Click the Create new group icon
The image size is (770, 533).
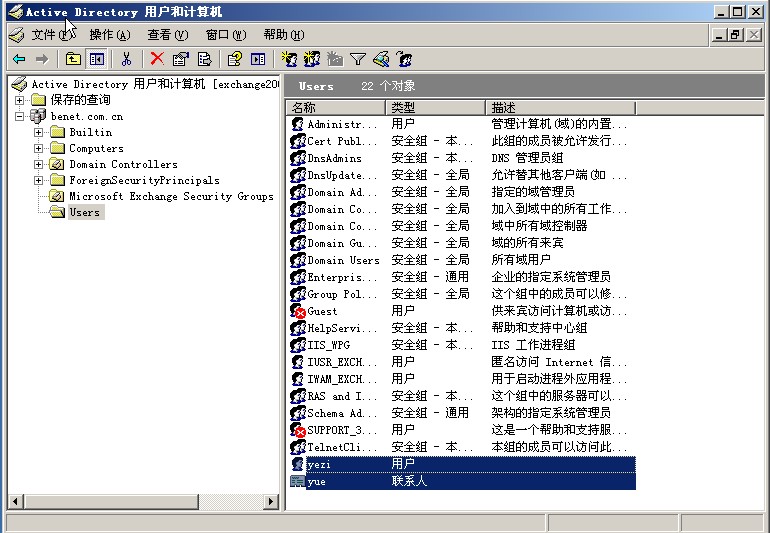pos(312,59)
